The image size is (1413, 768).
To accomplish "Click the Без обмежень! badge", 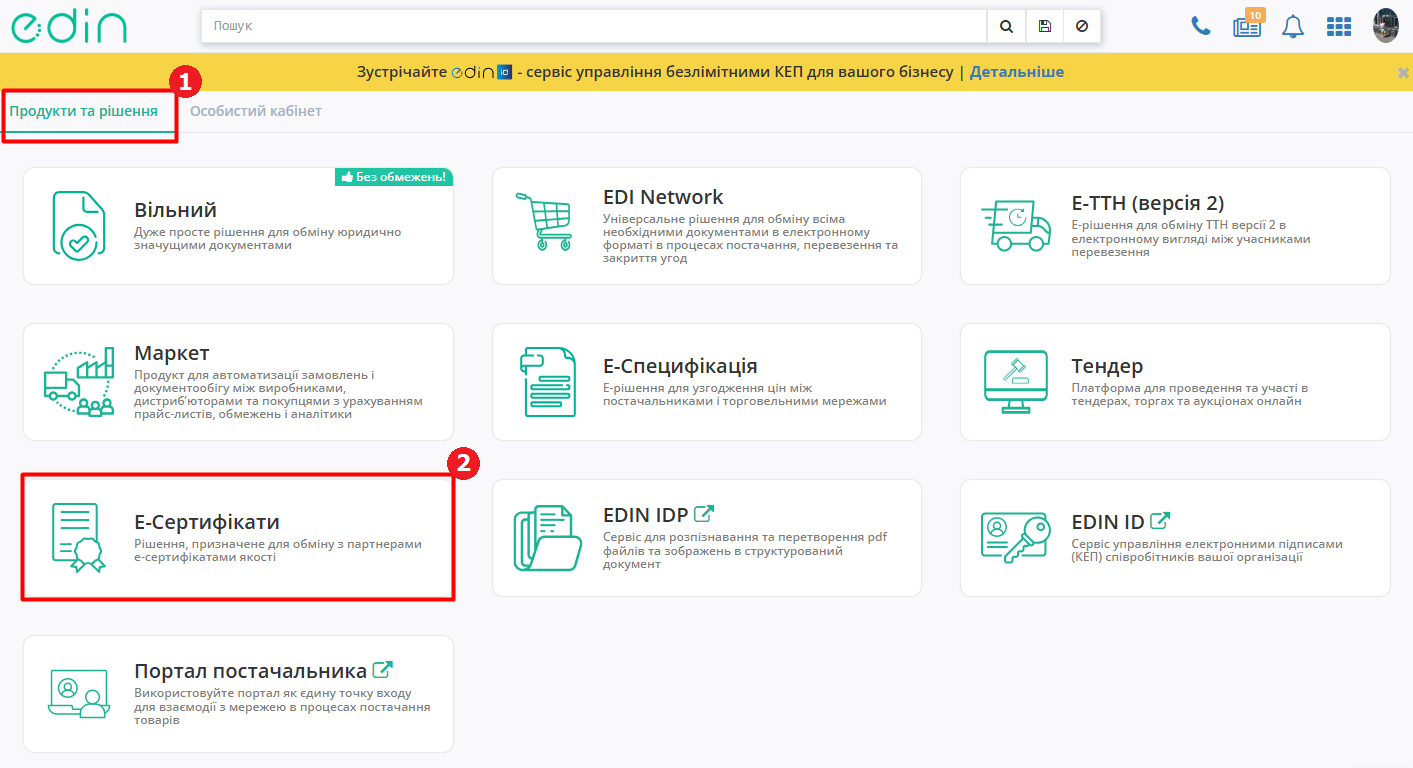I will tap(394, 177).
